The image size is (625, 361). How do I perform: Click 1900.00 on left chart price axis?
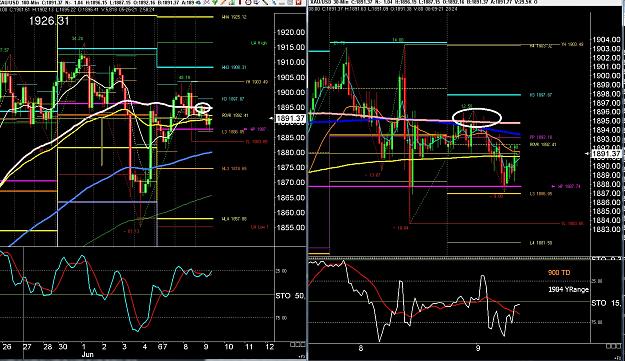click(291, 92)
